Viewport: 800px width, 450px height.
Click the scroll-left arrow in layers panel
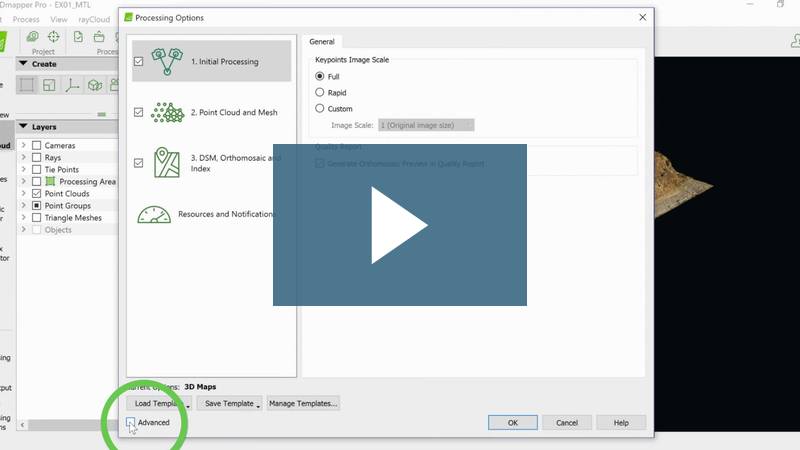[x=22, y=424]
